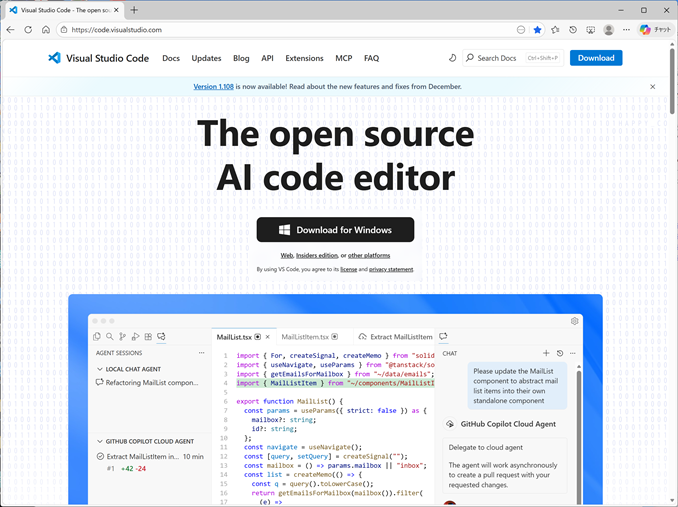
Task: Dismiss the version announcement banner
Action: (653, 87)
